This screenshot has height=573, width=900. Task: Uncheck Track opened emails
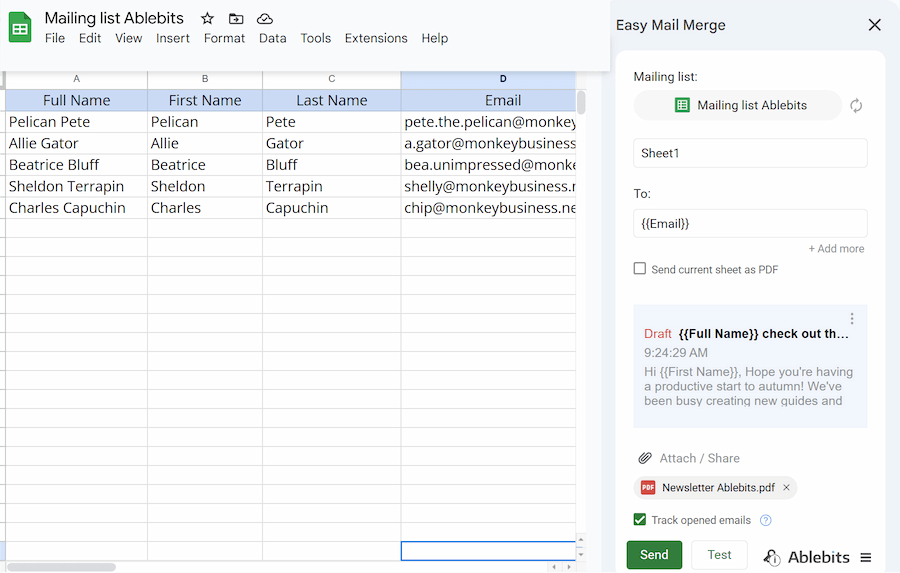tap(640, 520)
